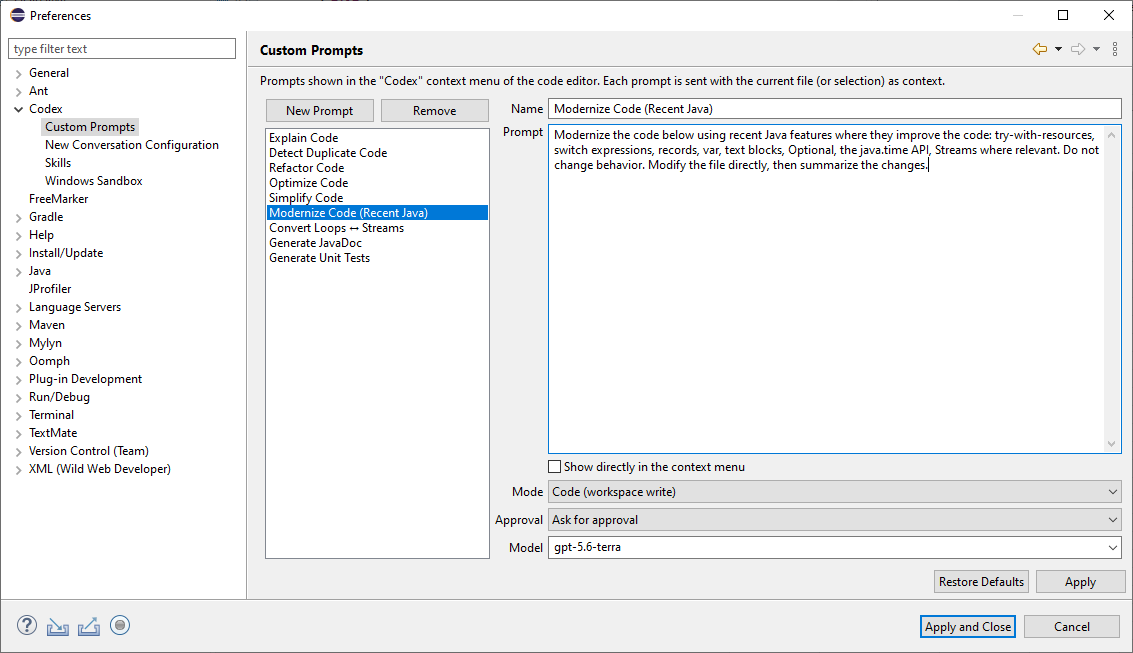Screen dimensions: 1133x653
Task: Open the three-dot view menu
Action: (x=1115, y=49)
